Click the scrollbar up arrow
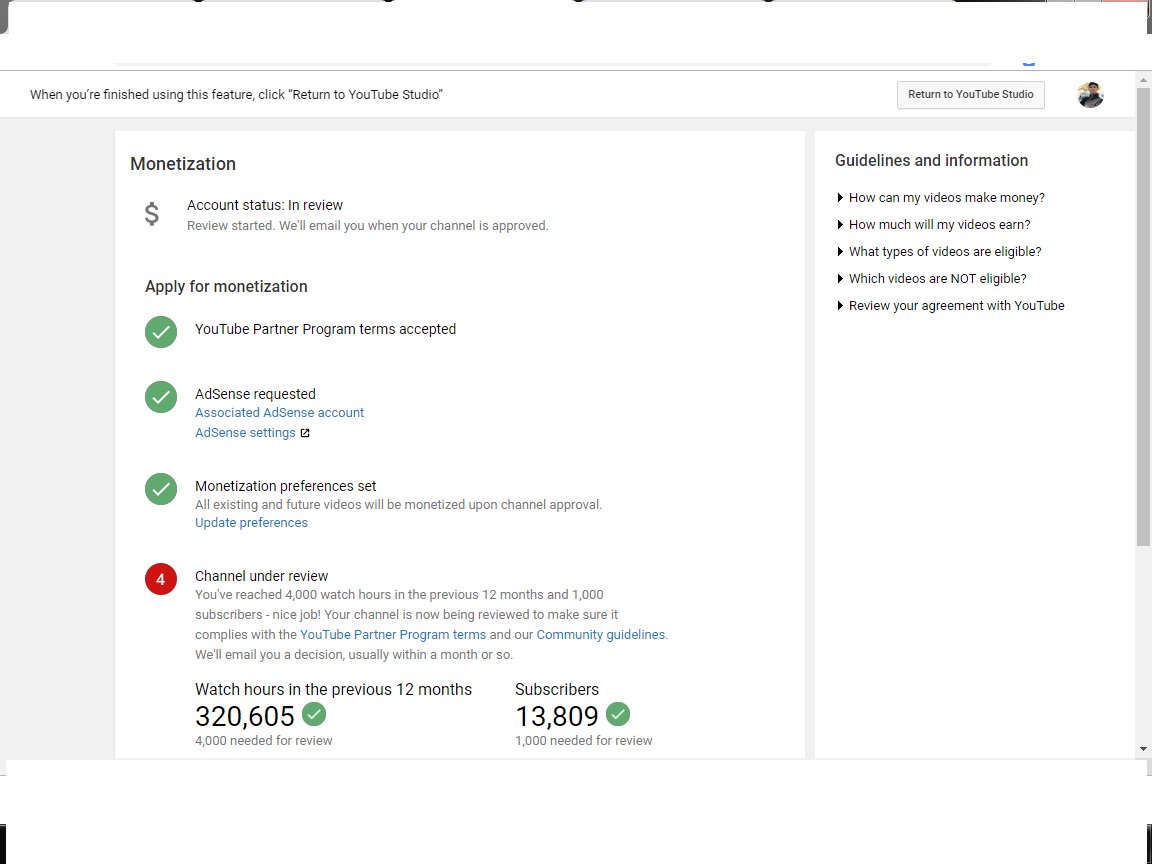 click(1143, 79)
